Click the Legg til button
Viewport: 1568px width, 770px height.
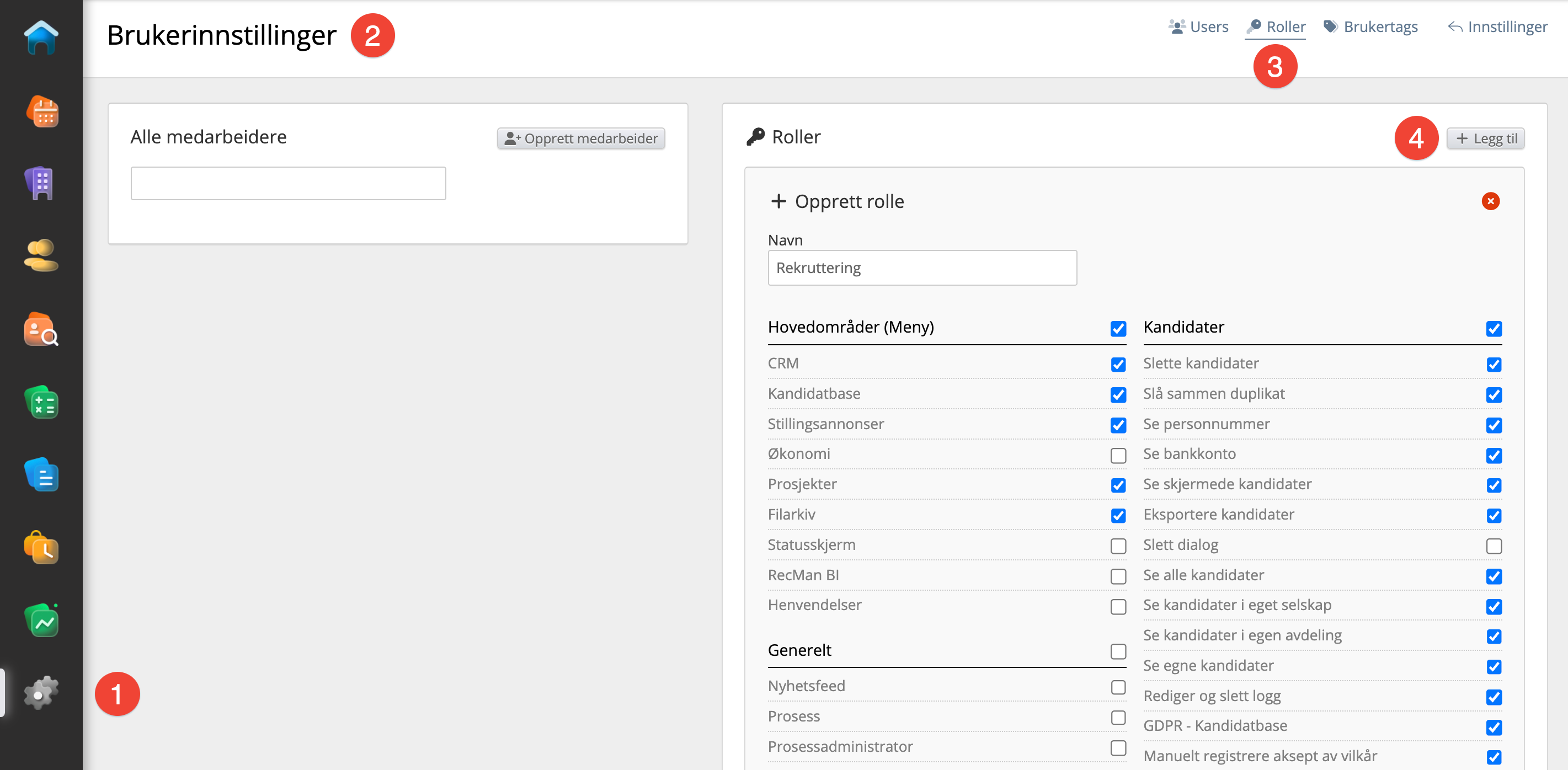1485,139
